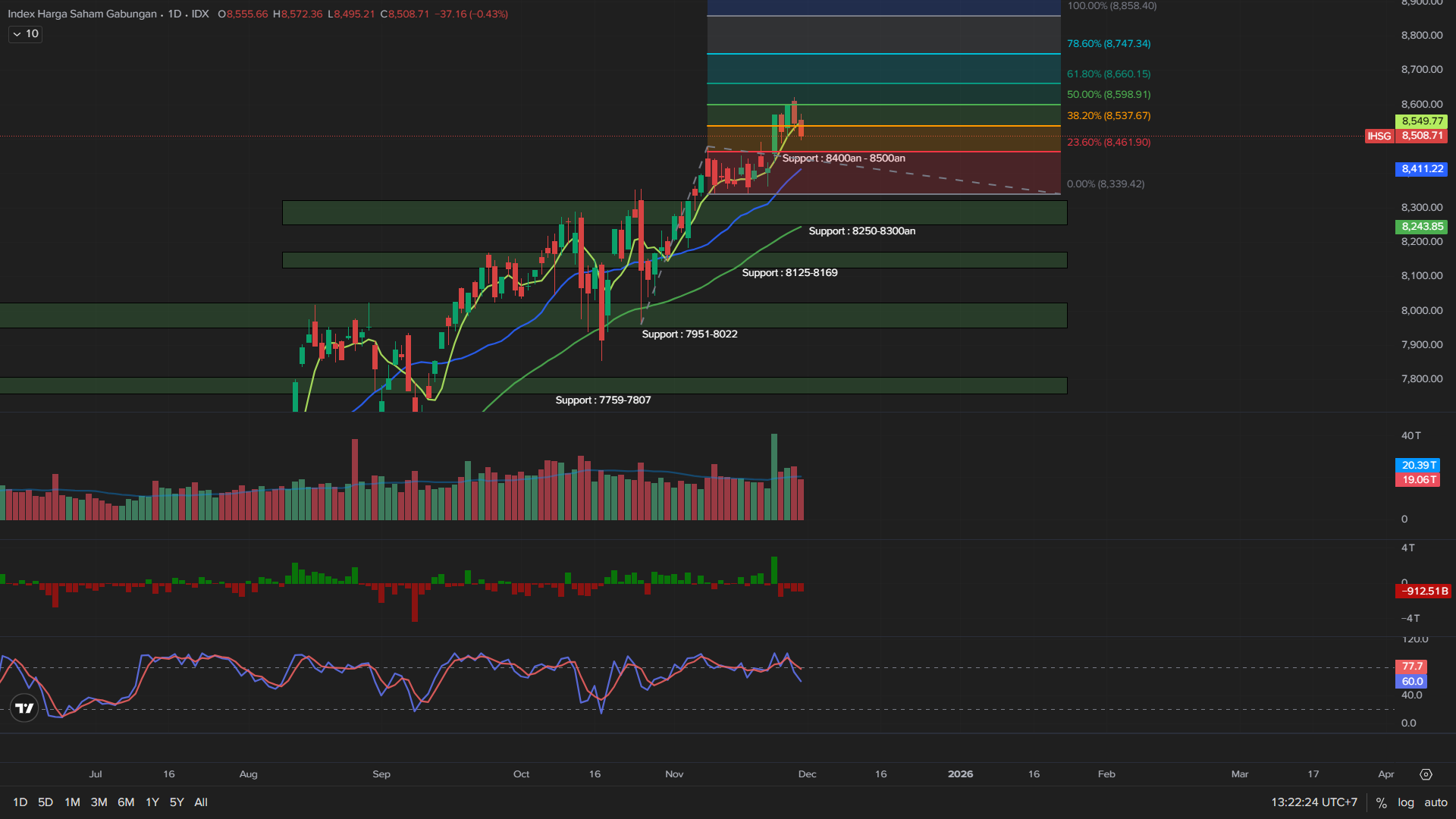Click the 77.7 stochastic value tag
1456x819 pixels.
pos(1411,667)
